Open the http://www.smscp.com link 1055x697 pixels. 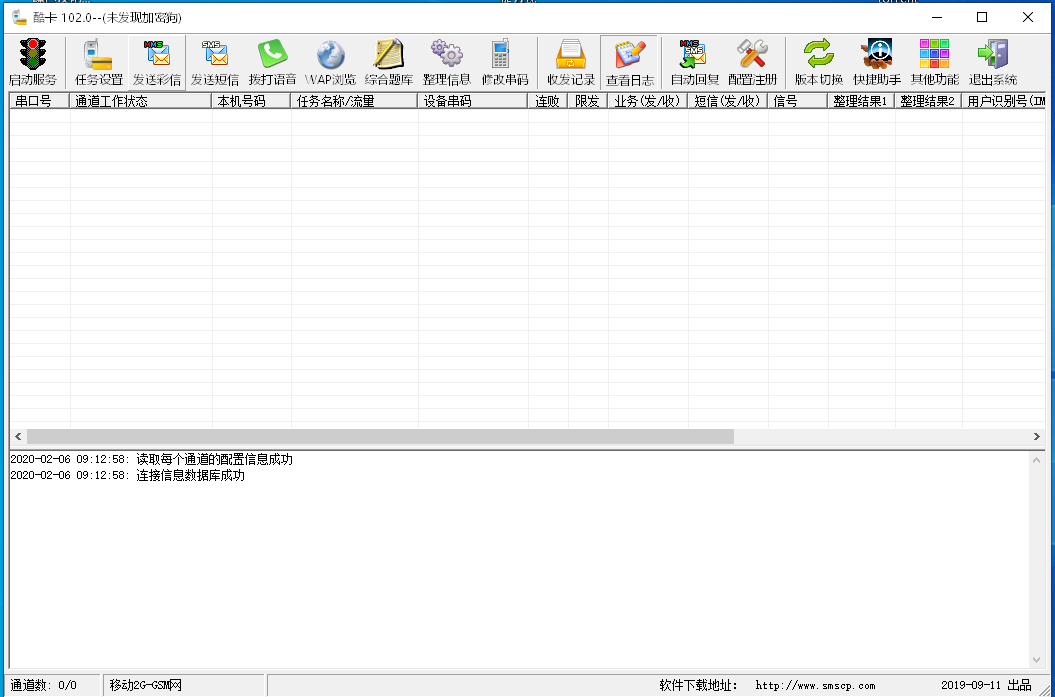pos(815,686)
